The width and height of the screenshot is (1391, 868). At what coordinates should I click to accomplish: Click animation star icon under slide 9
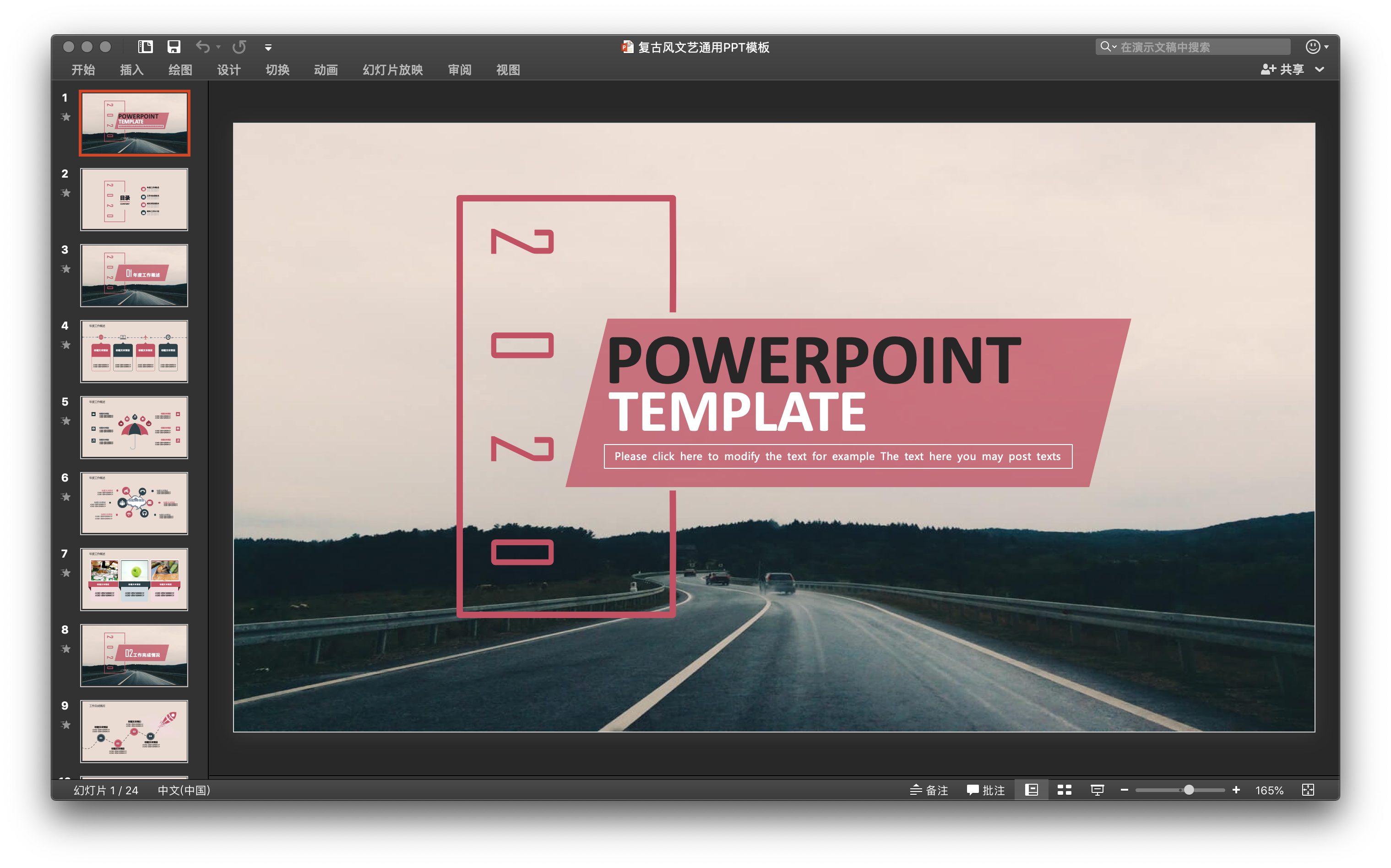66,725
